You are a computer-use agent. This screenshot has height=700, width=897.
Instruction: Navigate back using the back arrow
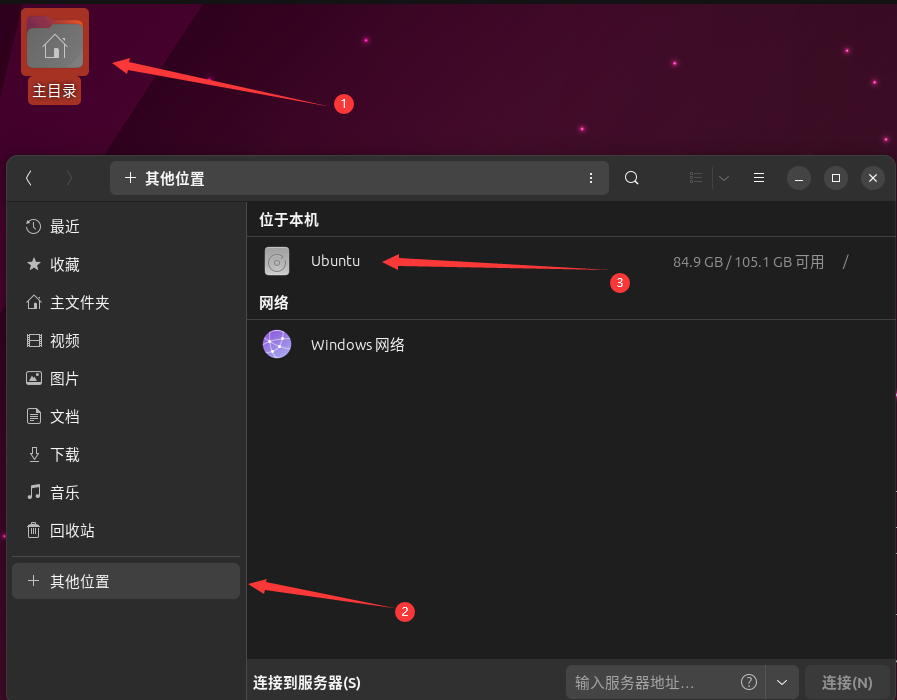[x=29, y=177]
